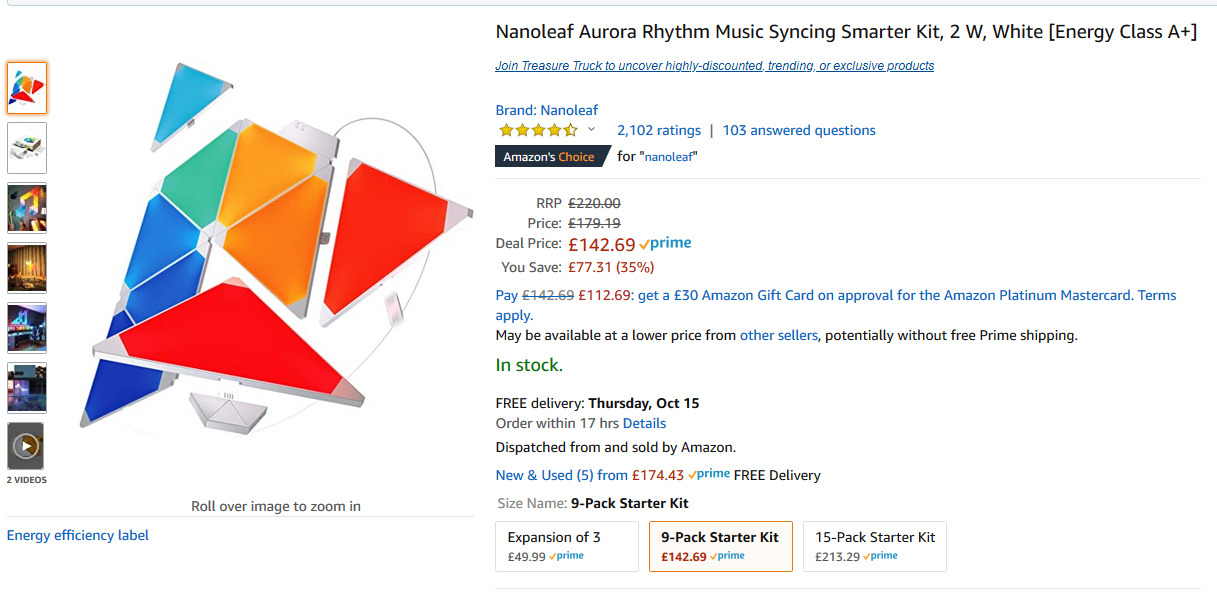This screenshot has width=1217, height=595.
Task: Choose the 15-Pack Starter Kit size option
Action: click(875, 546)
